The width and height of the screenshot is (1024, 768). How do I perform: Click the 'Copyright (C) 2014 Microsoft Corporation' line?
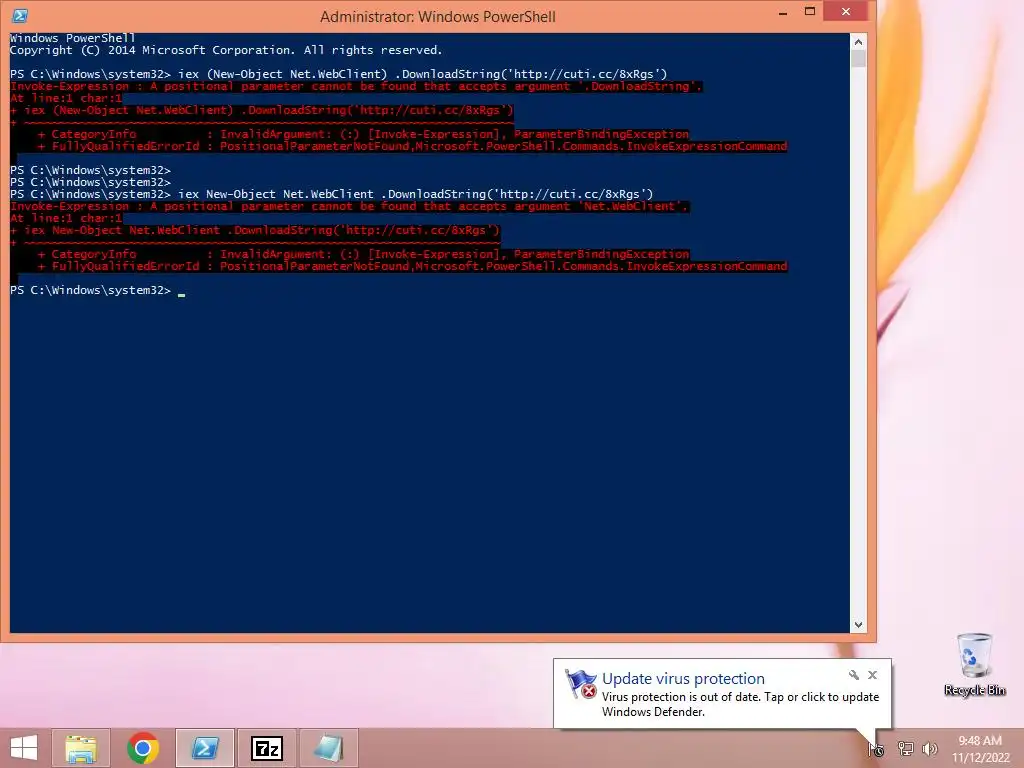coord(226,50)
